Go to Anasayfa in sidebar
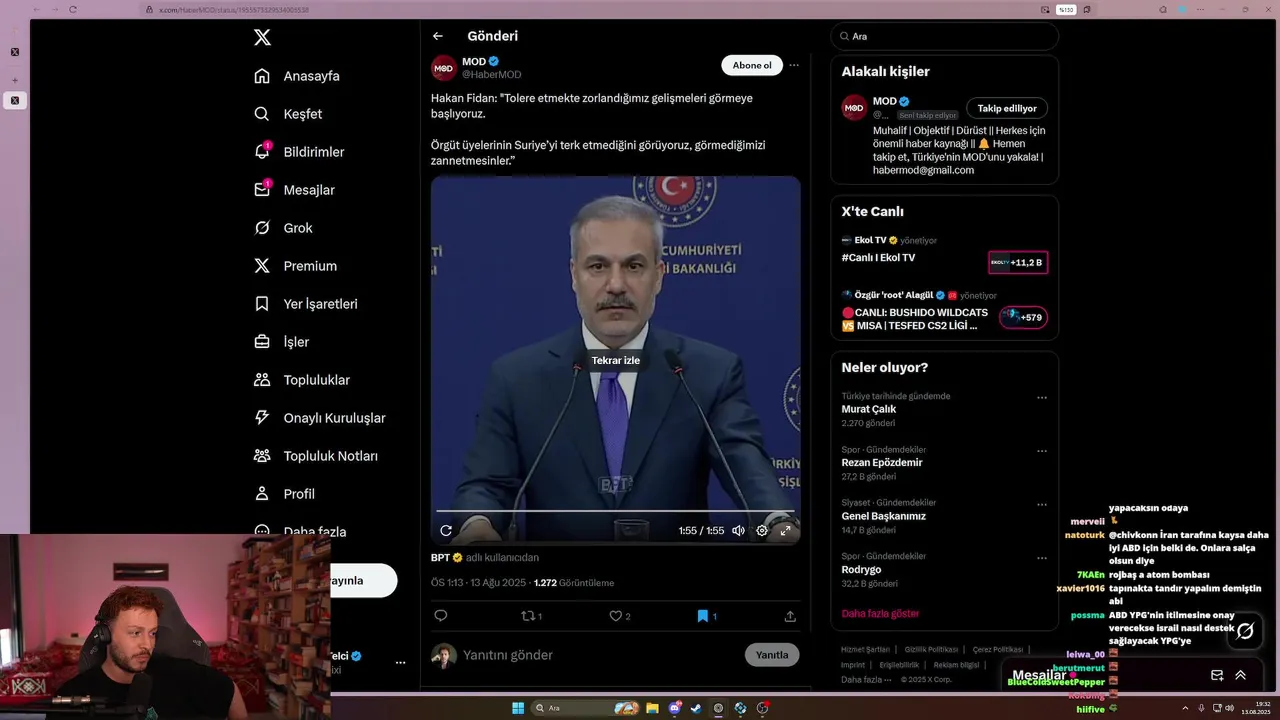 [297, 76]
